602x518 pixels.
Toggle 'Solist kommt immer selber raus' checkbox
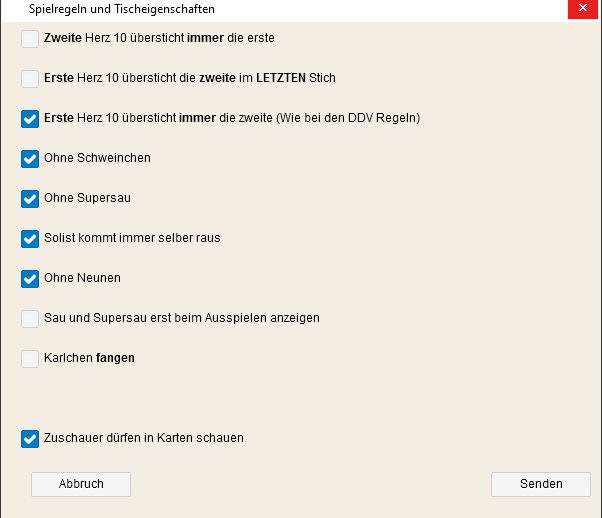click(30, 239)
